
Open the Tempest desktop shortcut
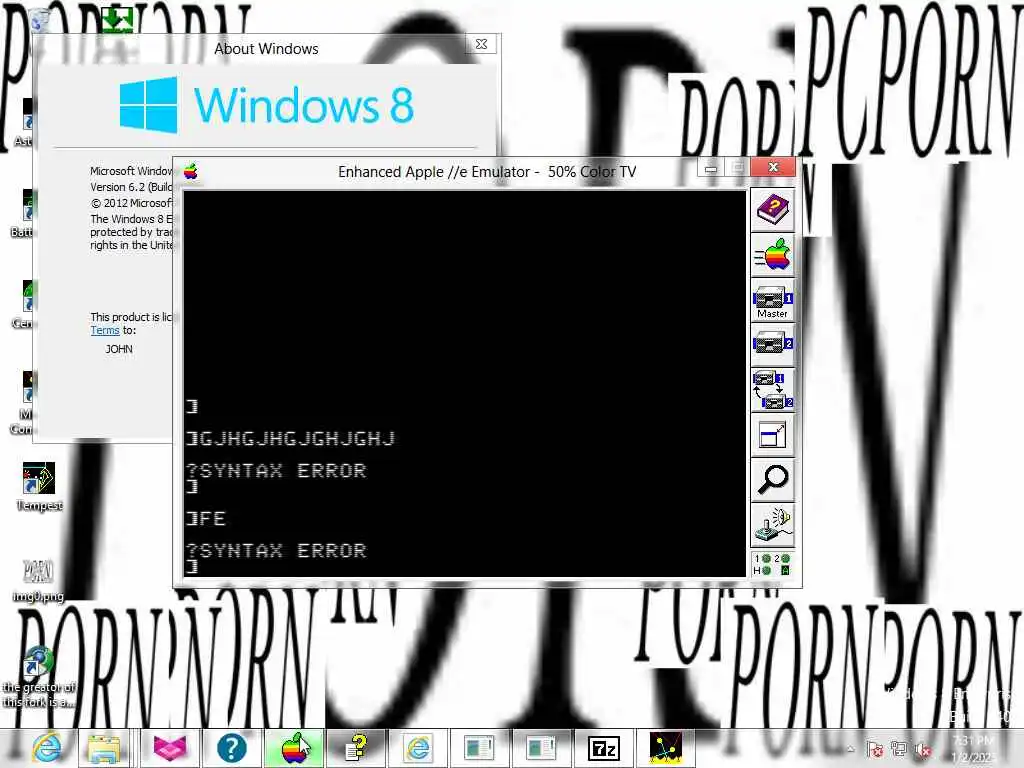click(x=39, y=487)
